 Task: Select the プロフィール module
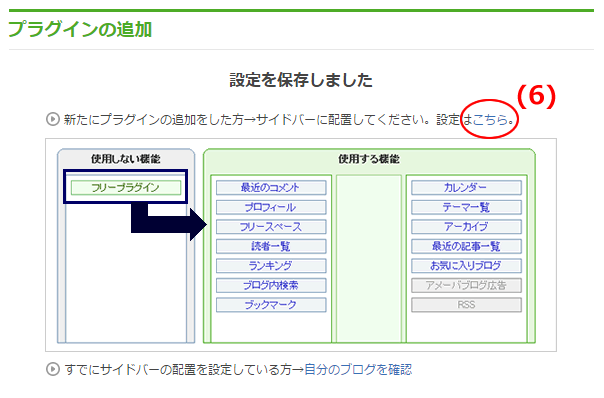(271, 207)
